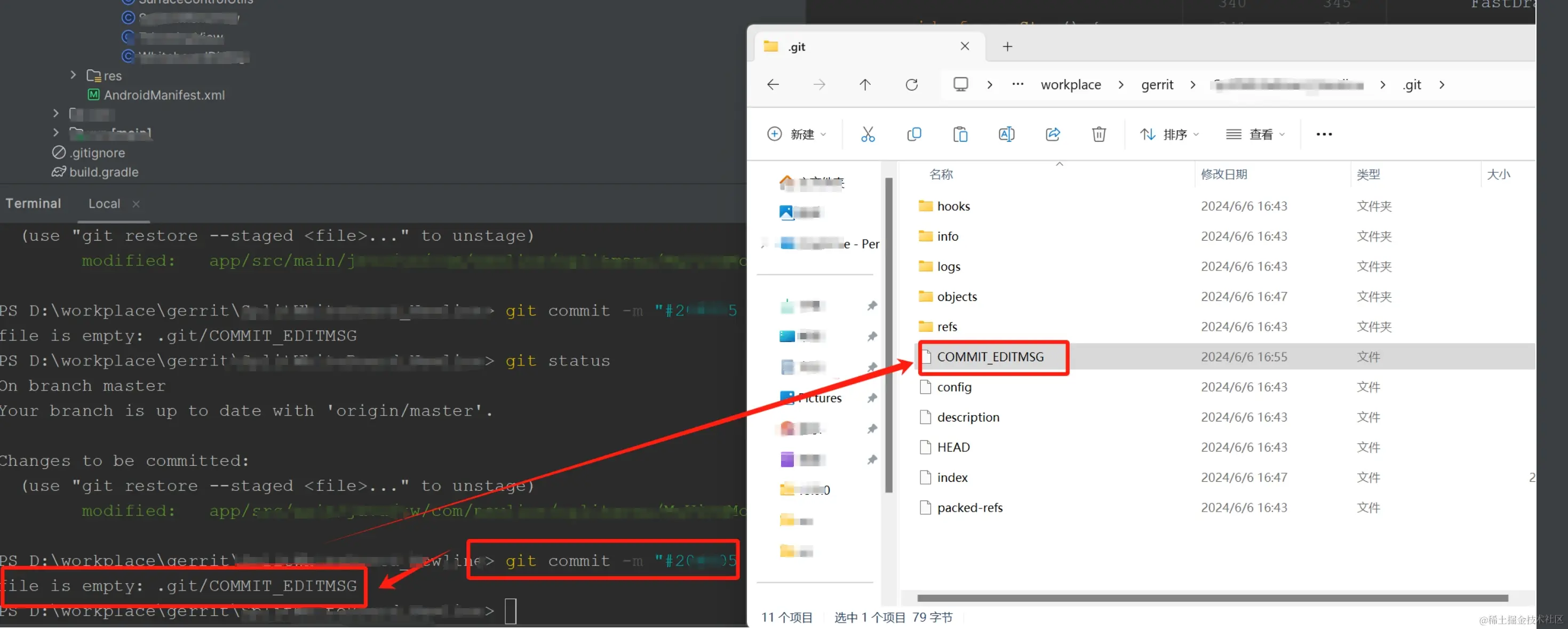The height and width of the screenshot is (629, 1568).
Task: Select the Copy icon in Explorer toolbar
Action: coord(914,134)
